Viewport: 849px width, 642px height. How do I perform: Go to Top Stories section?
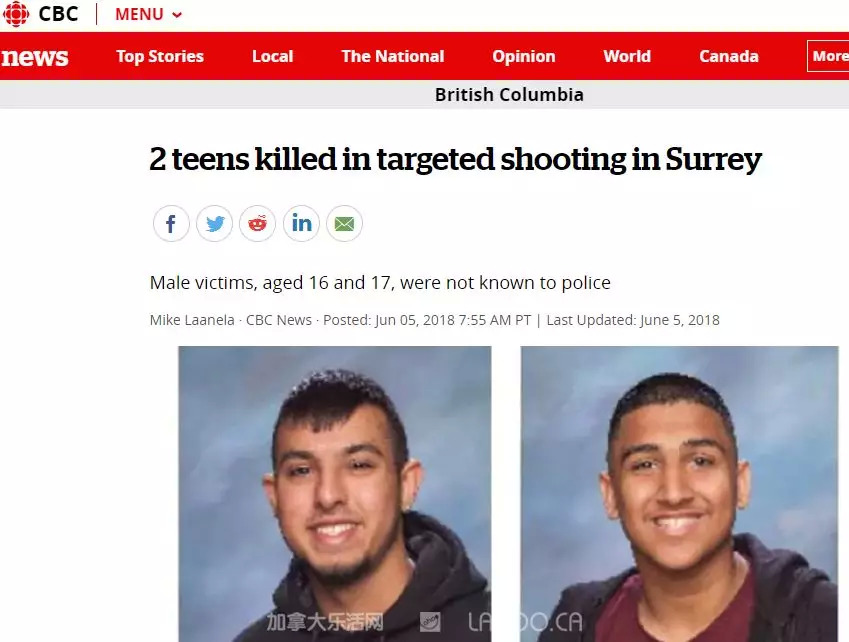[160, 56]
